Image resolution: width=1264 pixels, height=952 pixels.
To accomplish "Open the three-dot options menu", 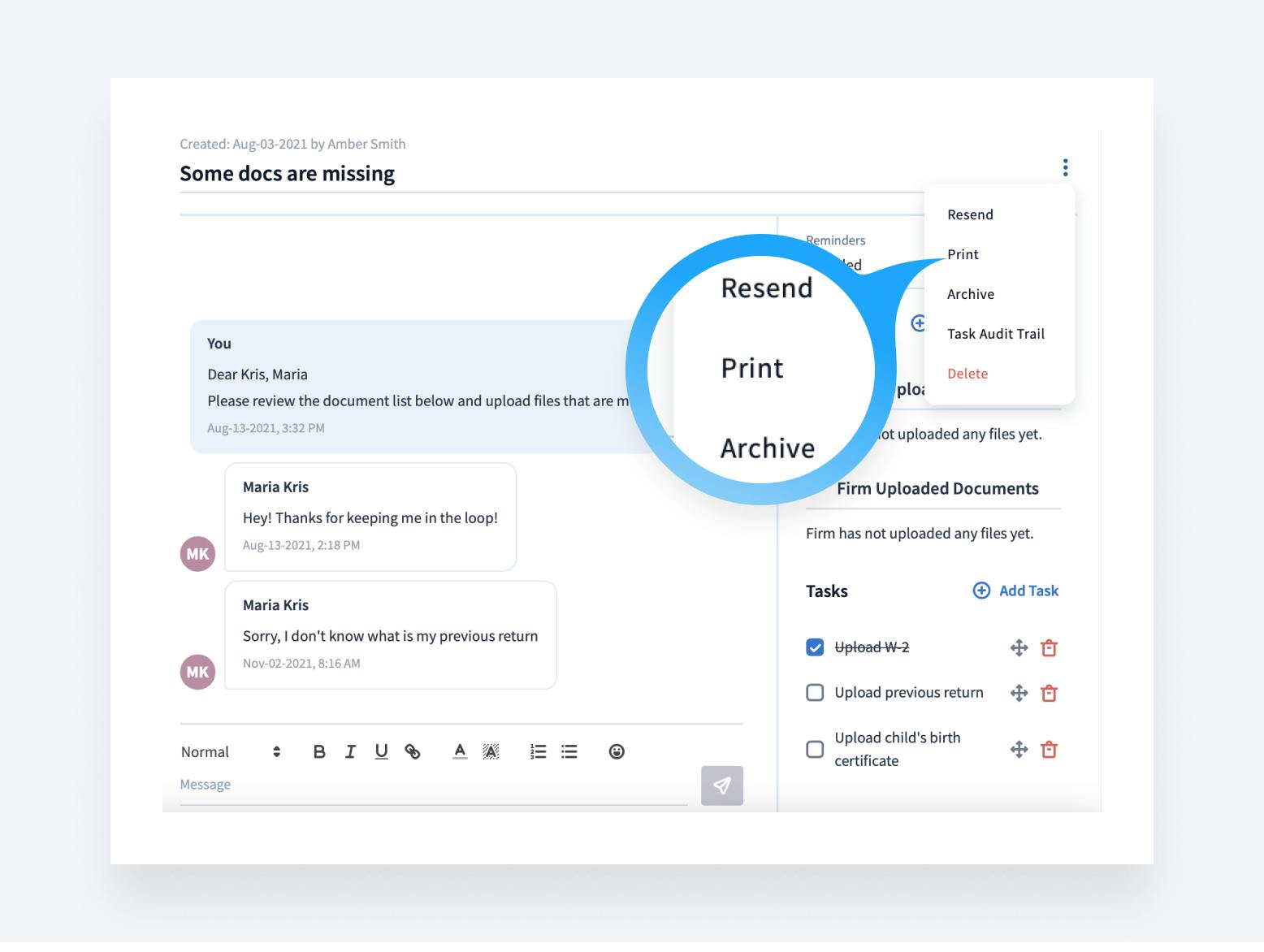I will 1065,167.
